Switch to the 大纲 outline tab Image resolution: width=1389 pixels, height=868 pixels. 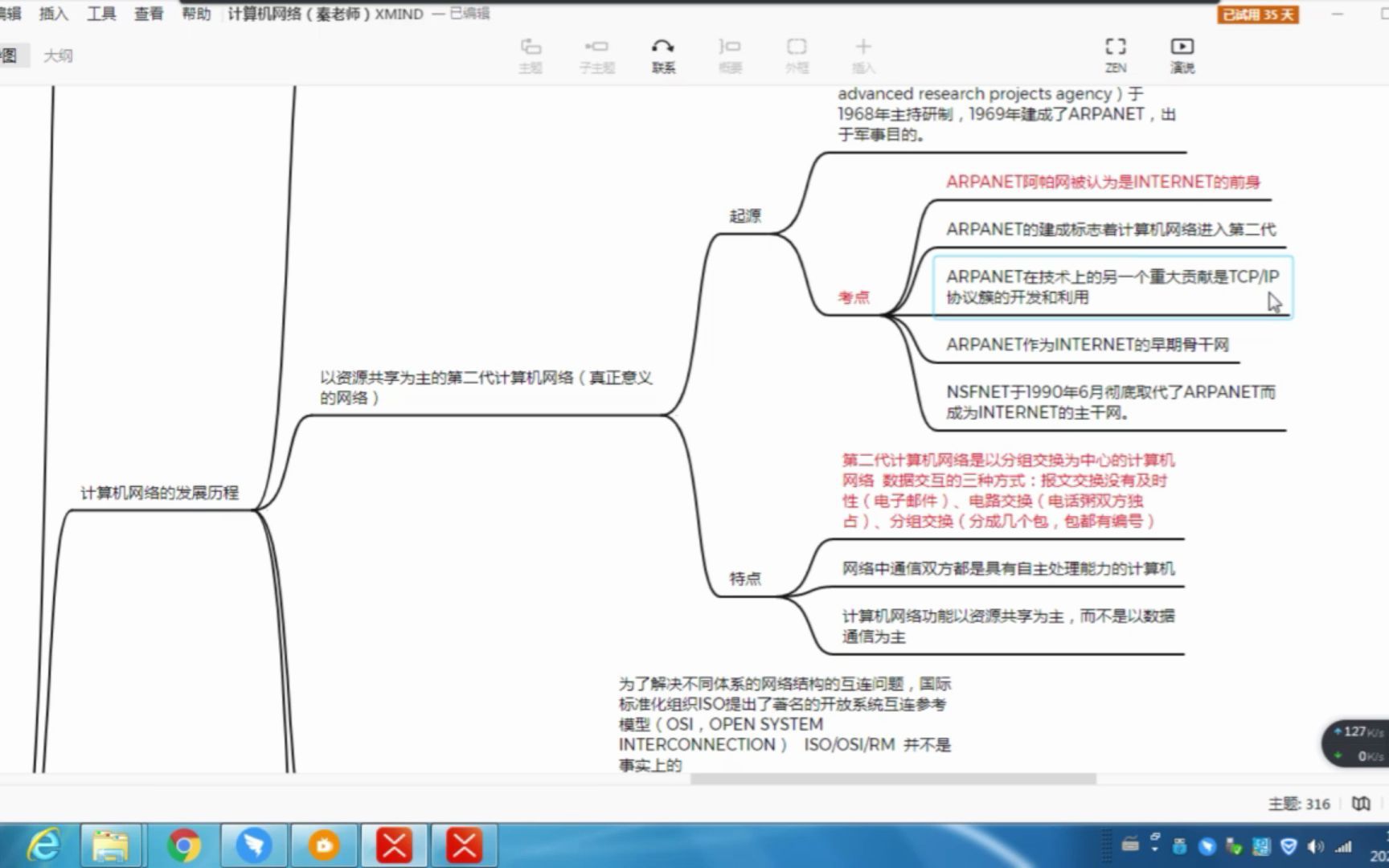(x=58, y=55)
